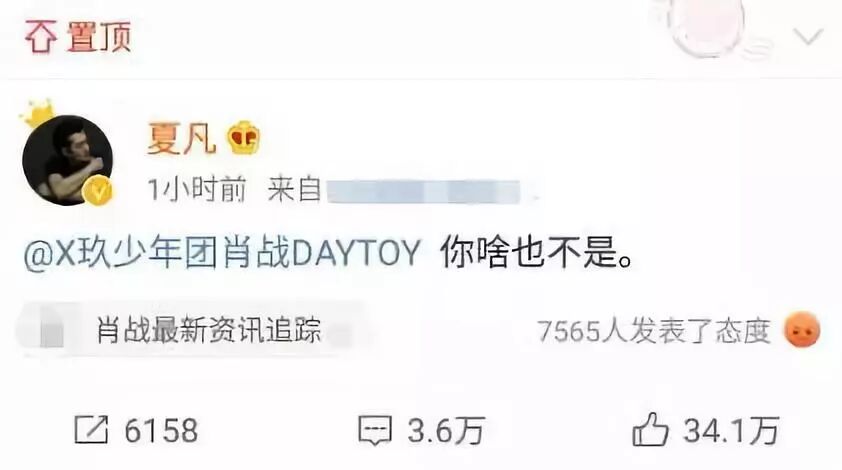Click the blurred topic card thumbnail

(51, 331)
